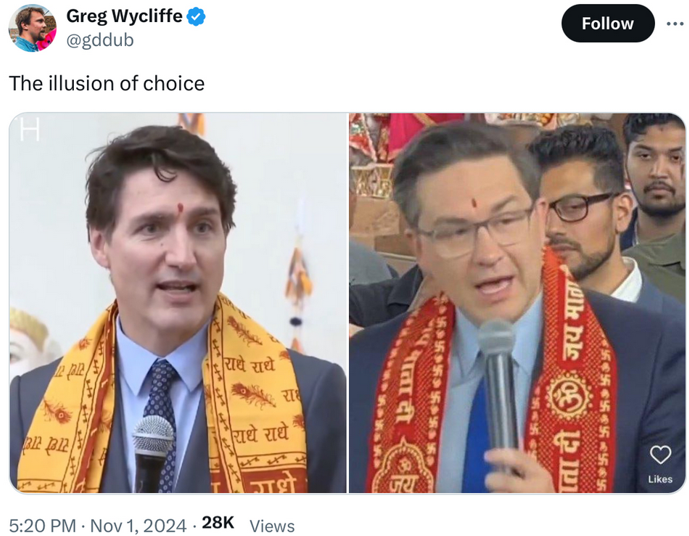Screen dimensions: 689x536
Task: Click the H watermark on left photo
Action: (x=30, y=129)
